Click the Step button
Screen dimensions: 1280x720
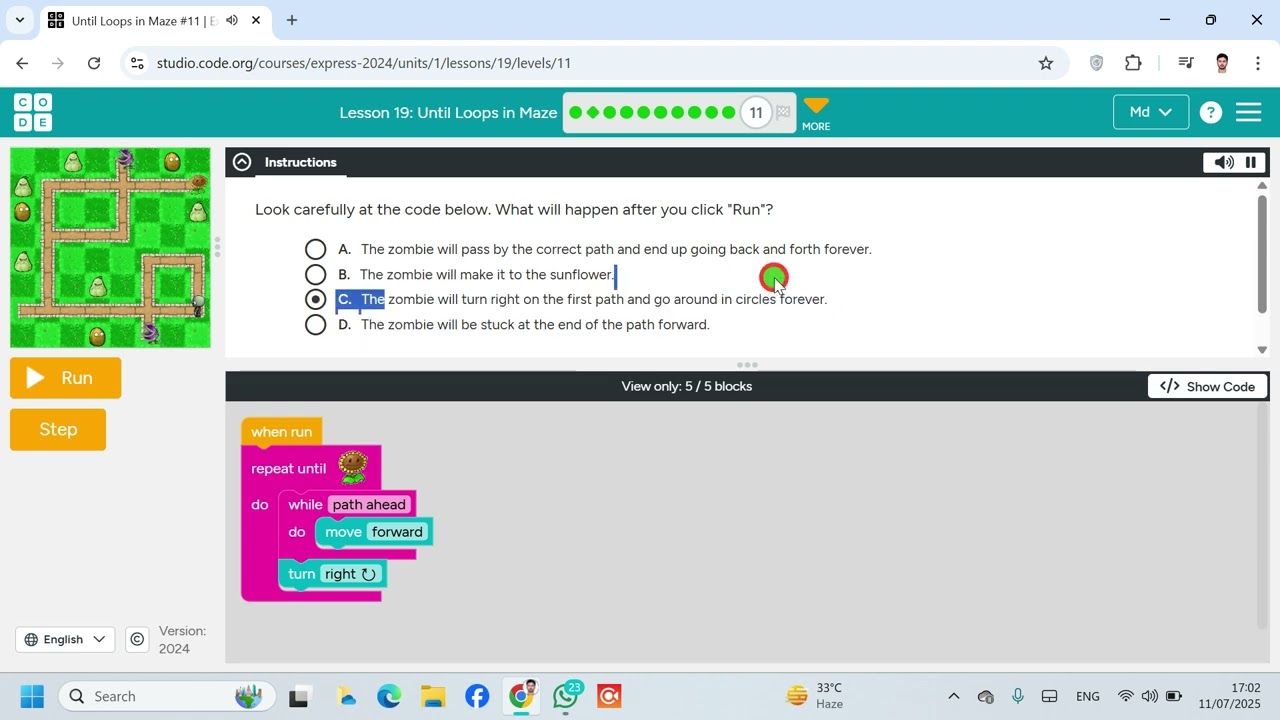tap(58, 429)
